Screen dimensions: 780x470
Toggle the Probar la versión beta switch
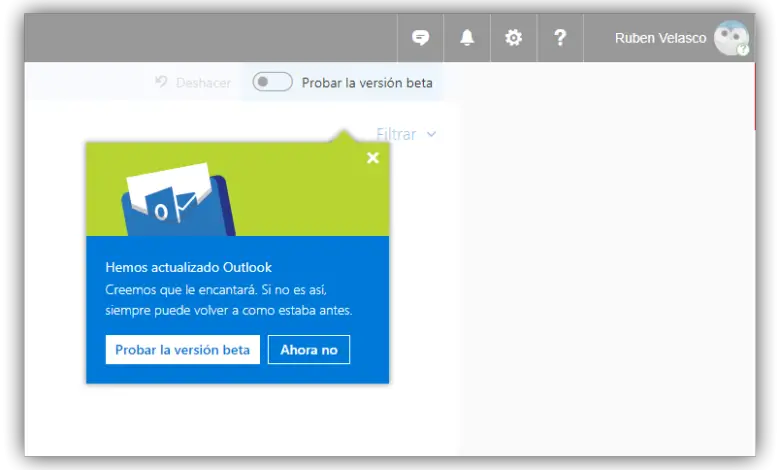(272, 82)
